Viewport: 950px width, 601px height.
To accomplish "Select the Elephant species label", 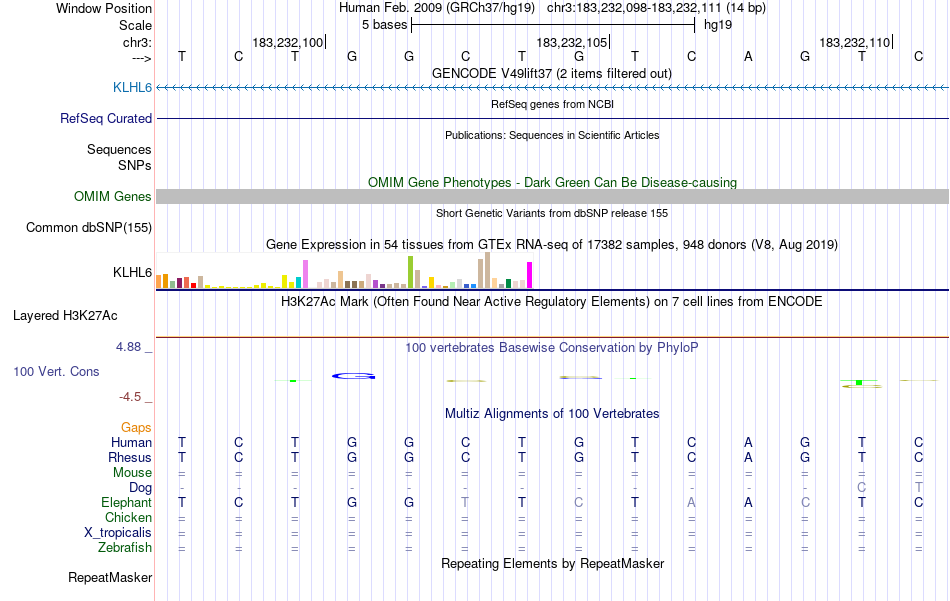I will pos(126,502).
